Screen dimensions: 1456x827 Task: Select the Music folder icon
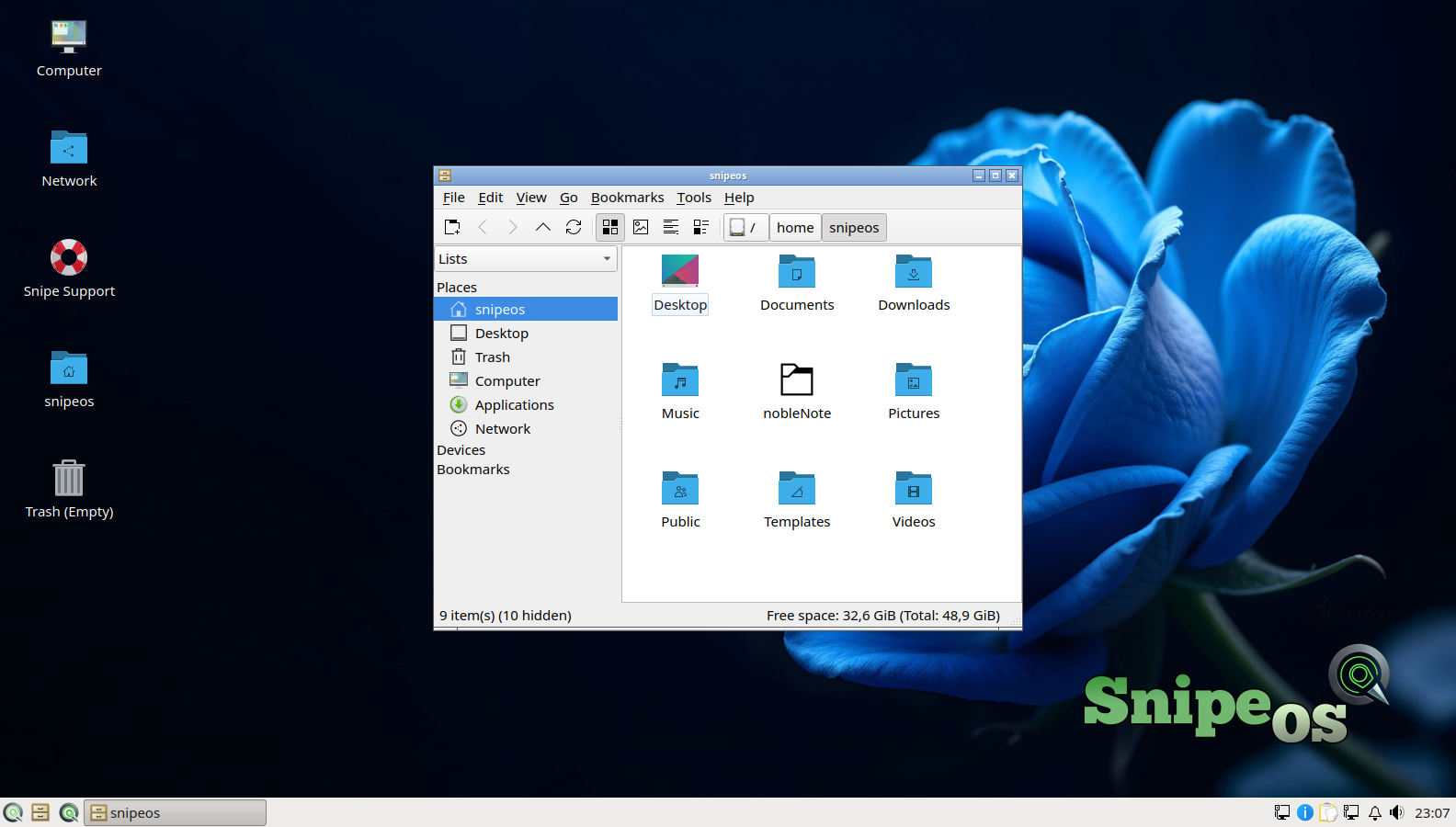pos(680,380)
